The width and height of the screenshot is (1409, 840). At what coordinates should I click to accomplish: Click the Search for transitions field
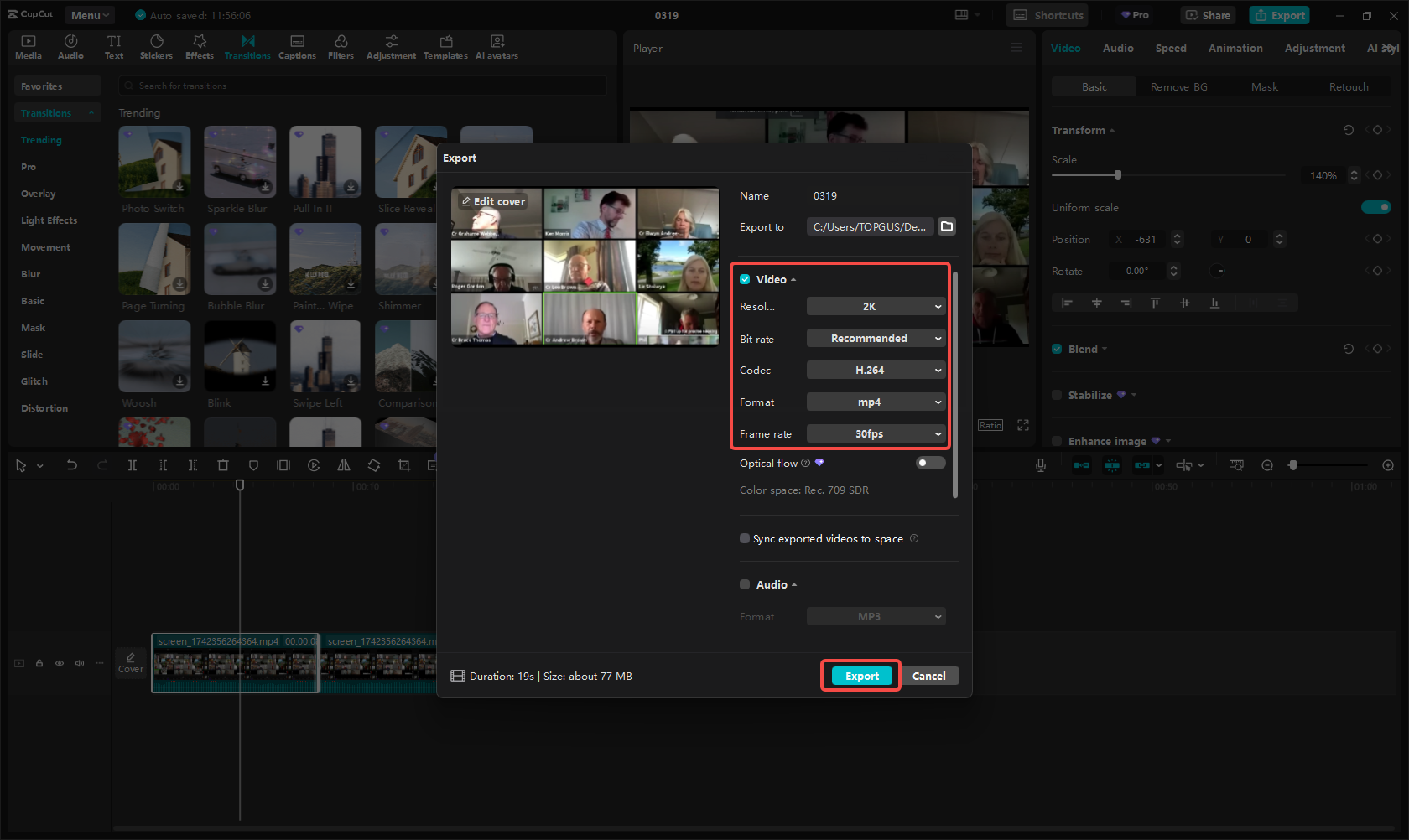(363, 86)
